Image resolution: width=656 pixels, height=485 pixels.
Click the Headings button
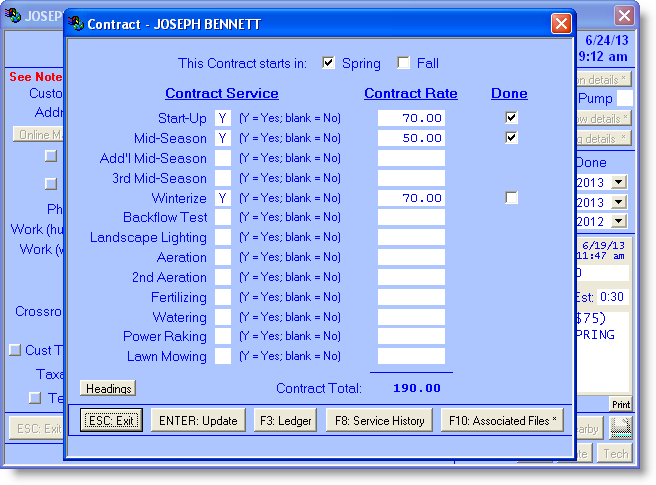[108, 388]
